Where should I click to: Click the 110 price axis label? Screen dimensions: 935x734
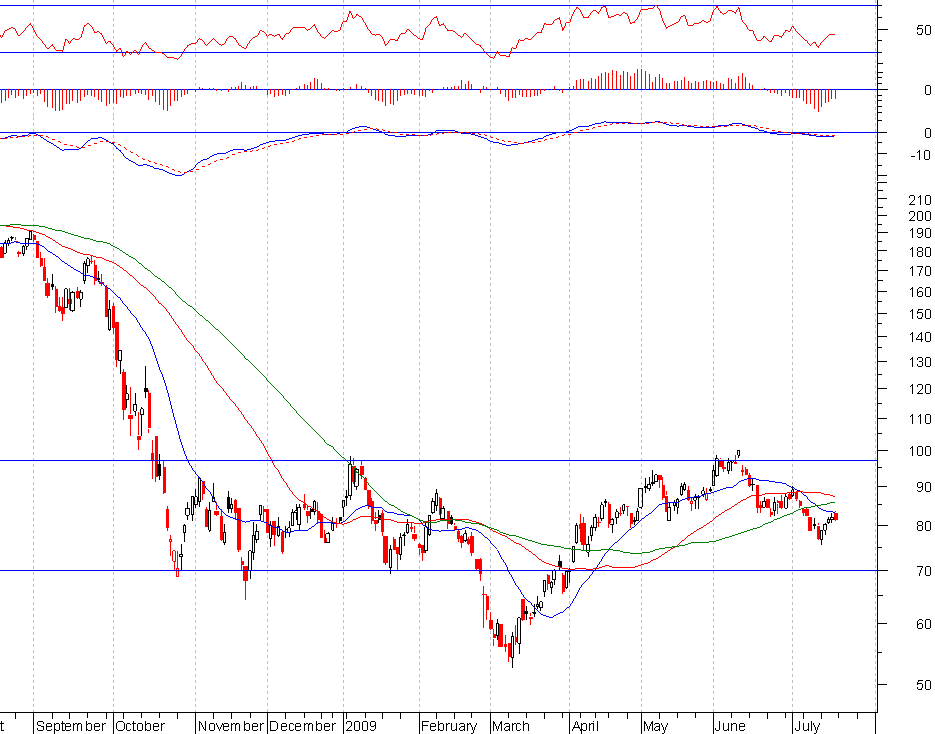click(920, 419)
